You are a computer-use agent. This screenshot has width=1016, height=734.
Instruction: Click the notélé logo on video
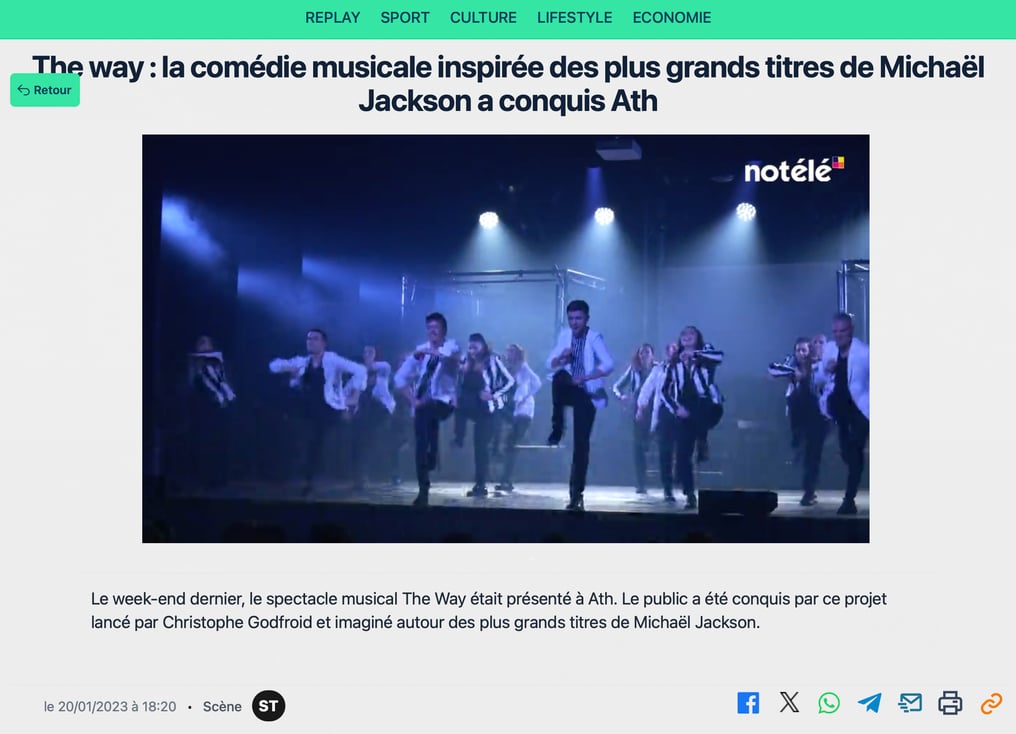794,170
